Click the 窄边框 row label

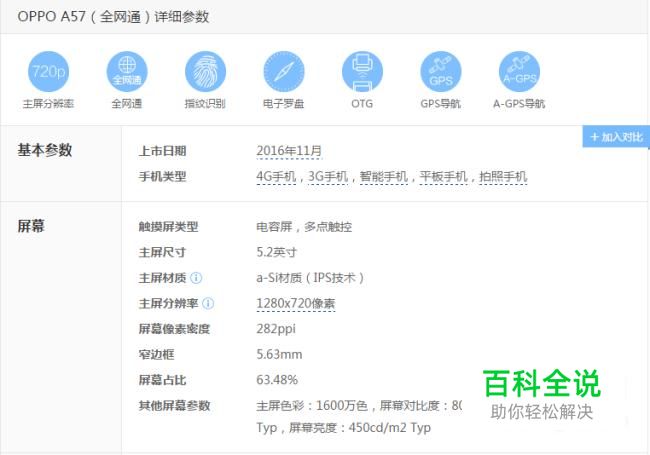click(156, 354)
